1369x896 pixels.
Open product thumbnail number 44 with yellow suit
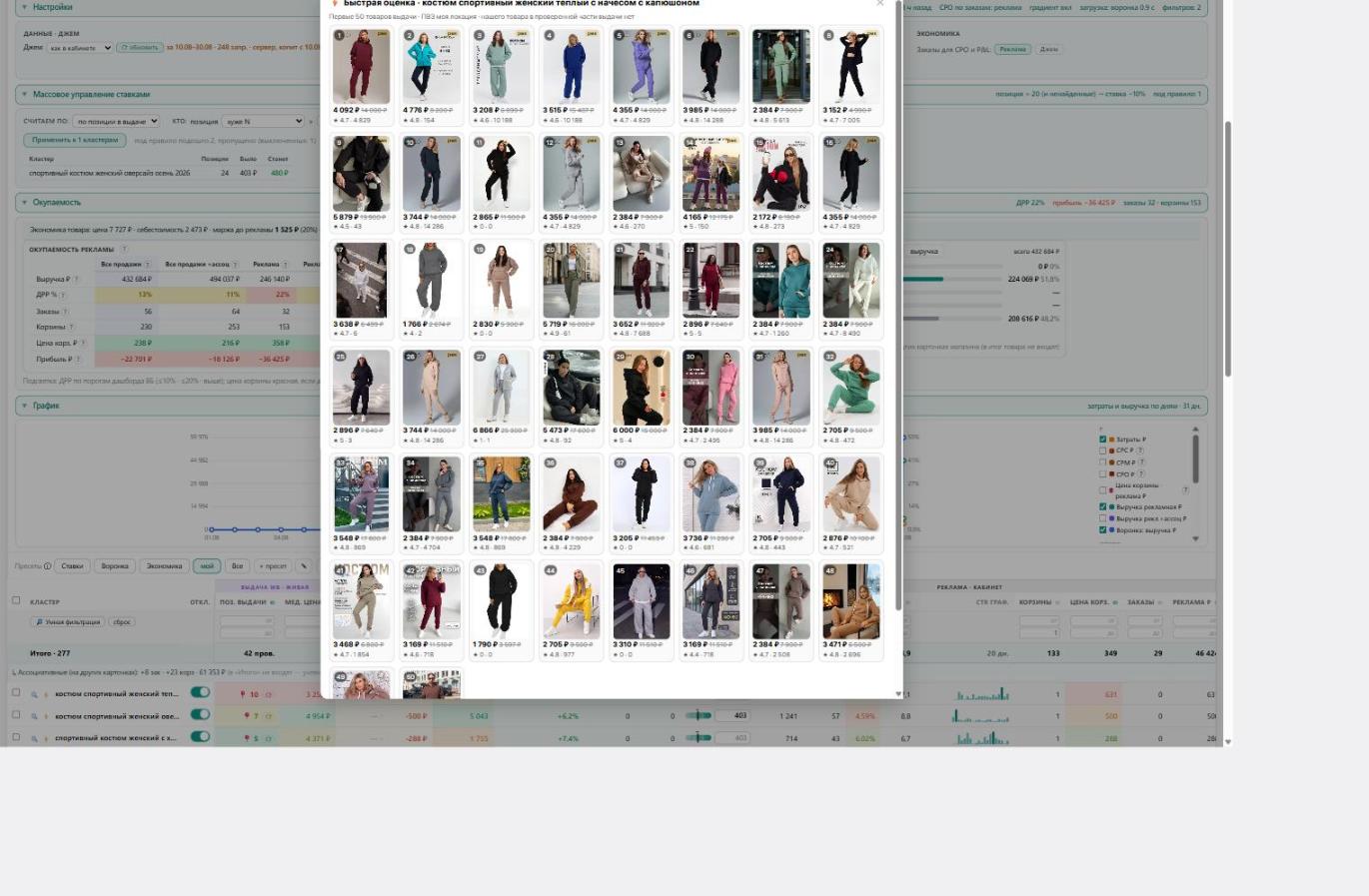[x=572, y=601]
